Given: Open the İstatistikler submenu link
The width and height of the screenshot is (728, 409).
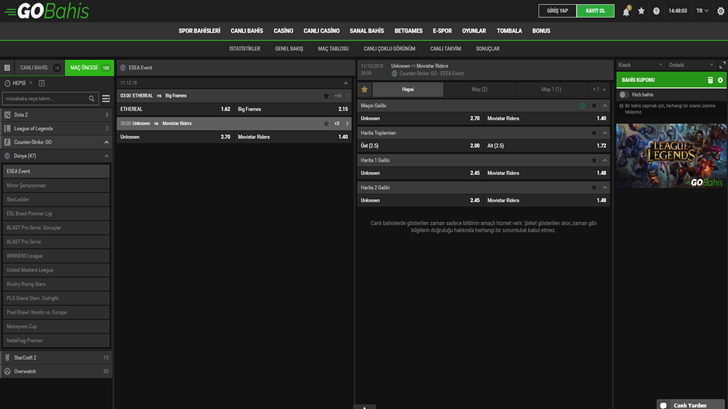Looking at the screenshot, I should [245, 49].
